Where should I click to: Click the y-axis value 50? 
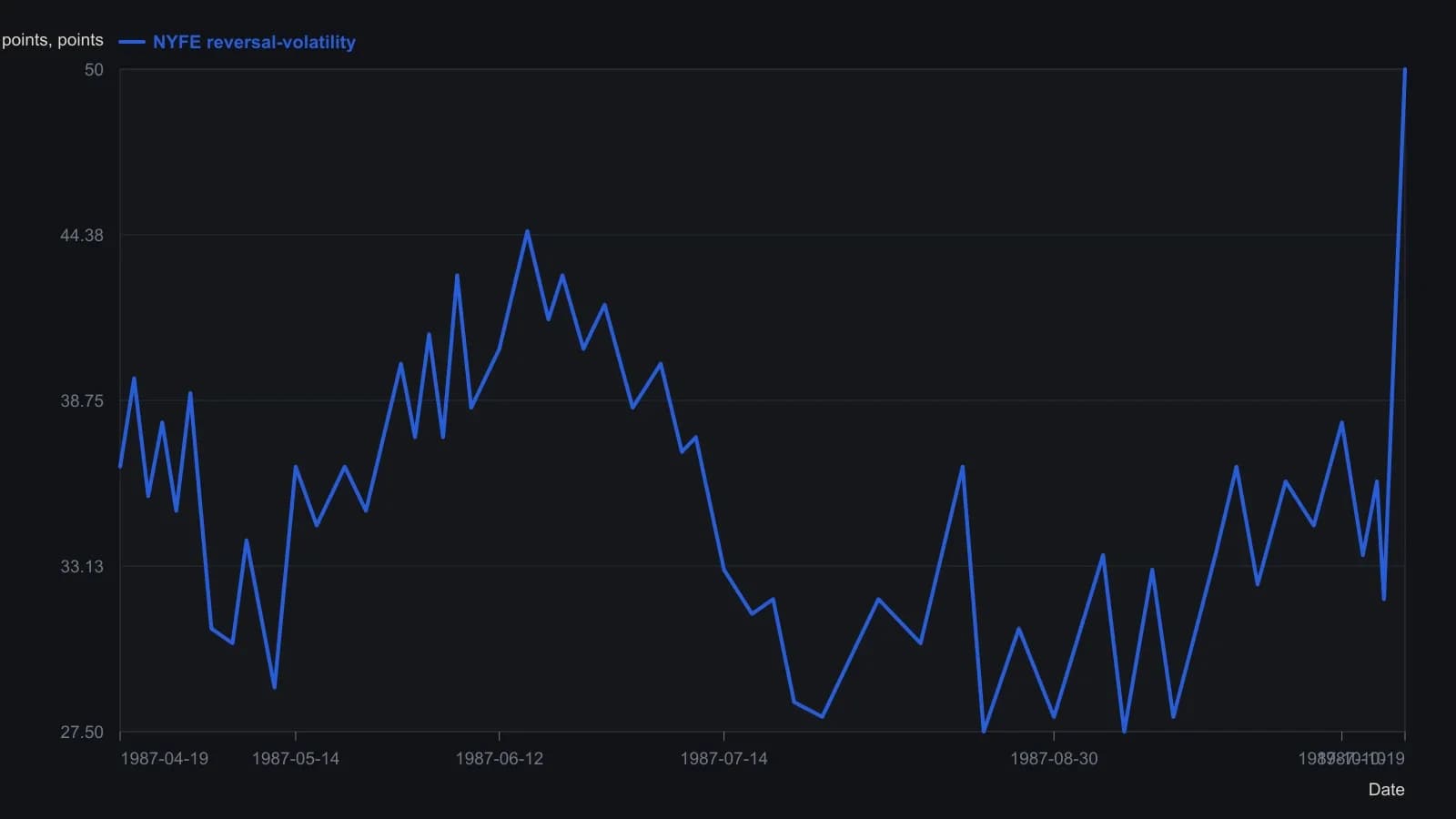[x=94, y=70]
